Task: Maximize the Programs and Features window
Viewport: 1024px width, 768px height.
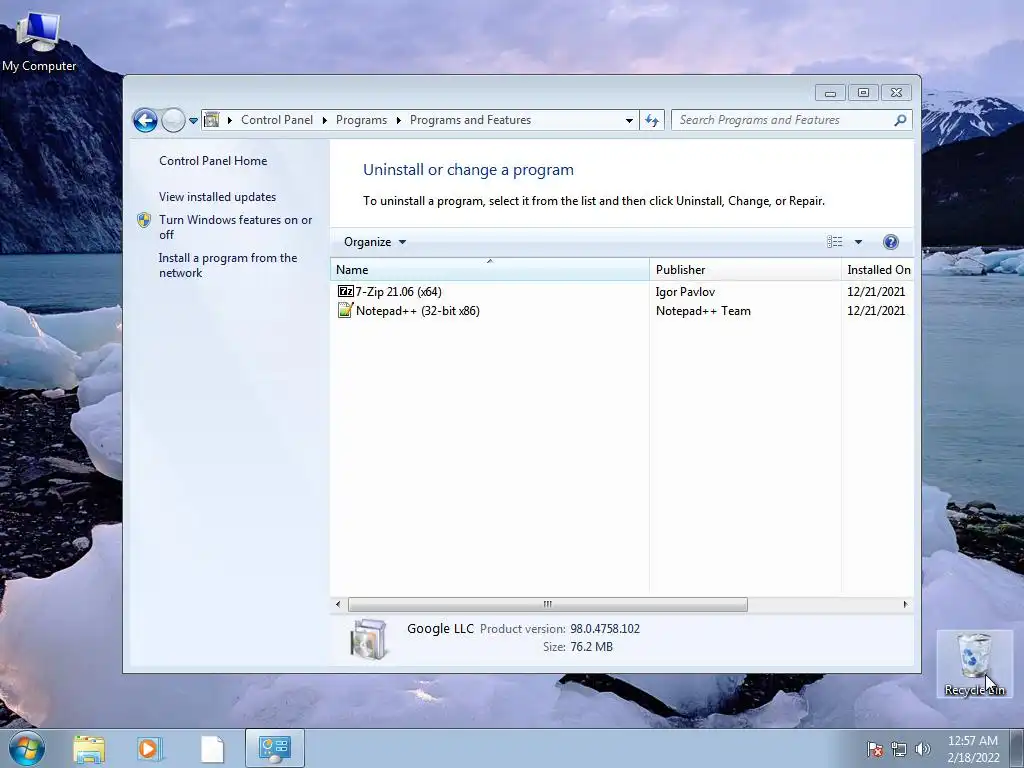Action: click(863, 93)
